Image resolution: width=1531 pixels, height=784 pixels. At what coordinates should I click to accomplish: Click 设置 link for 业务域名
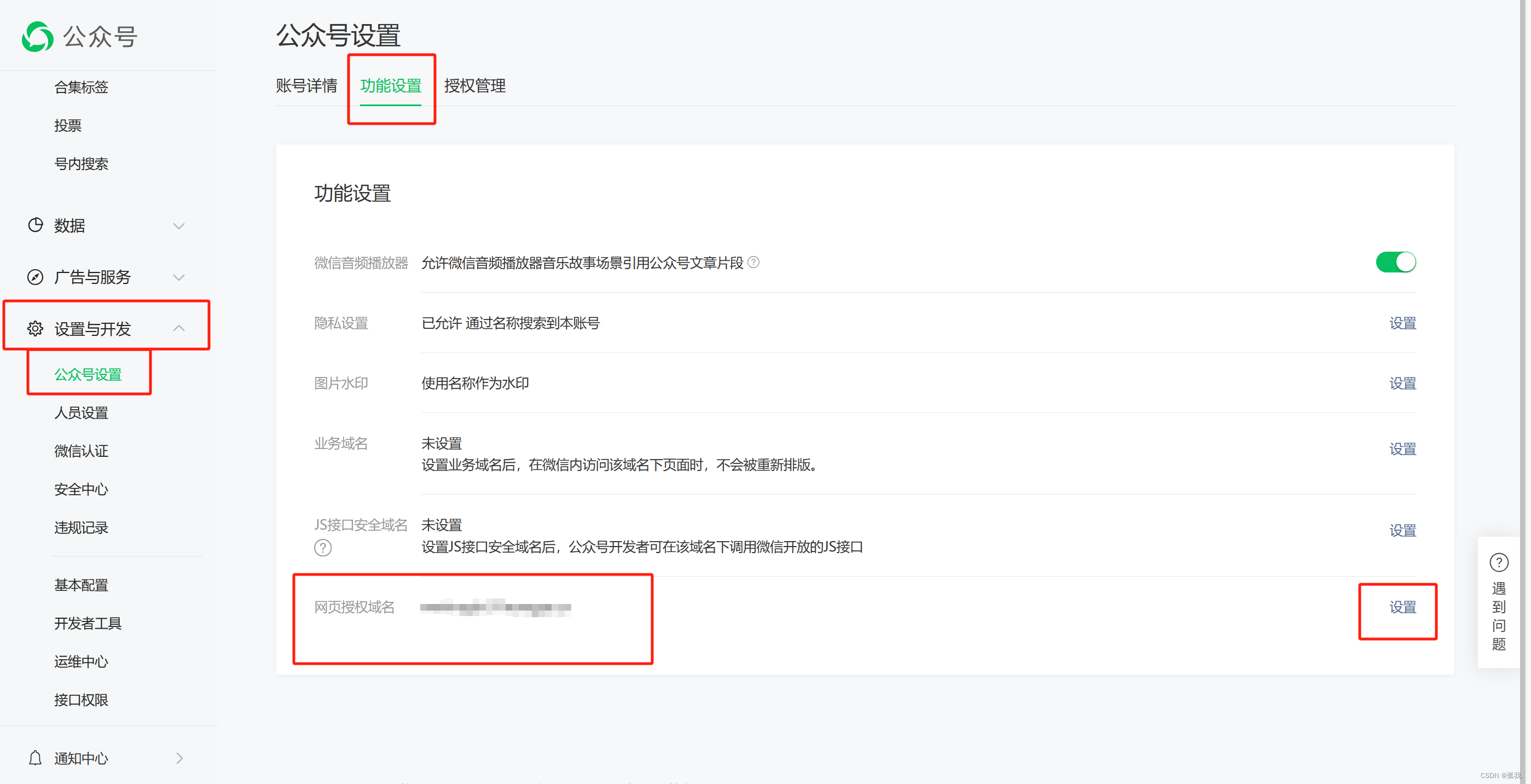tap(1402, 449)
